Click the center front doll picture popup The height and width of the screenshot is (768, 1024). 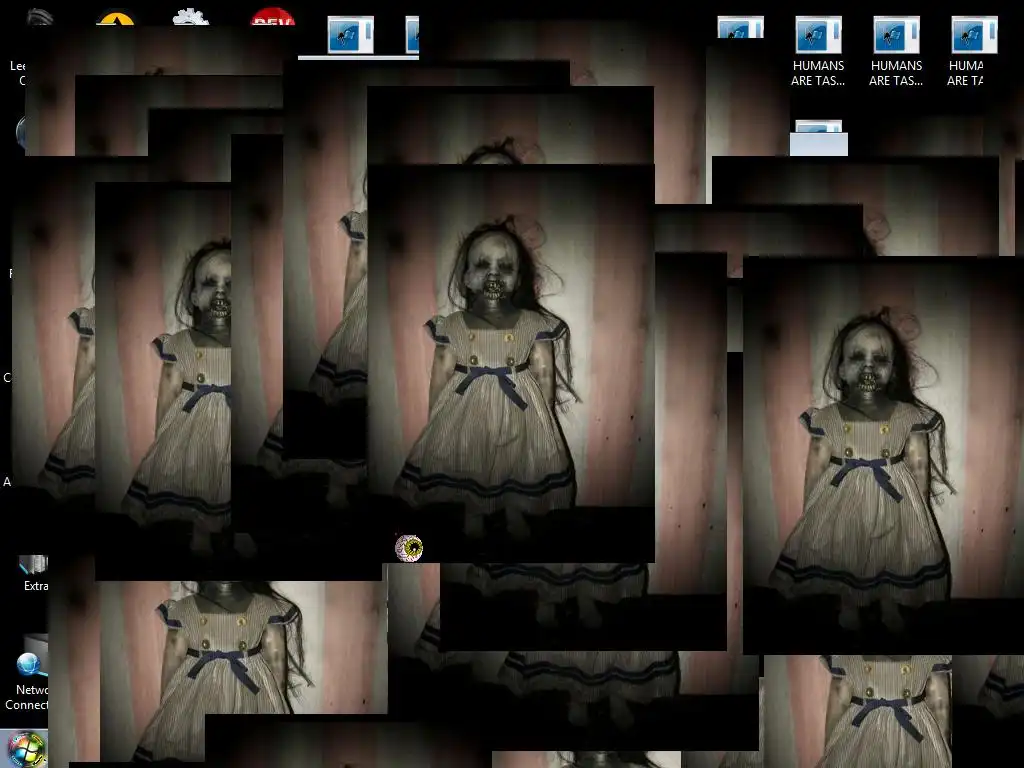511,363
